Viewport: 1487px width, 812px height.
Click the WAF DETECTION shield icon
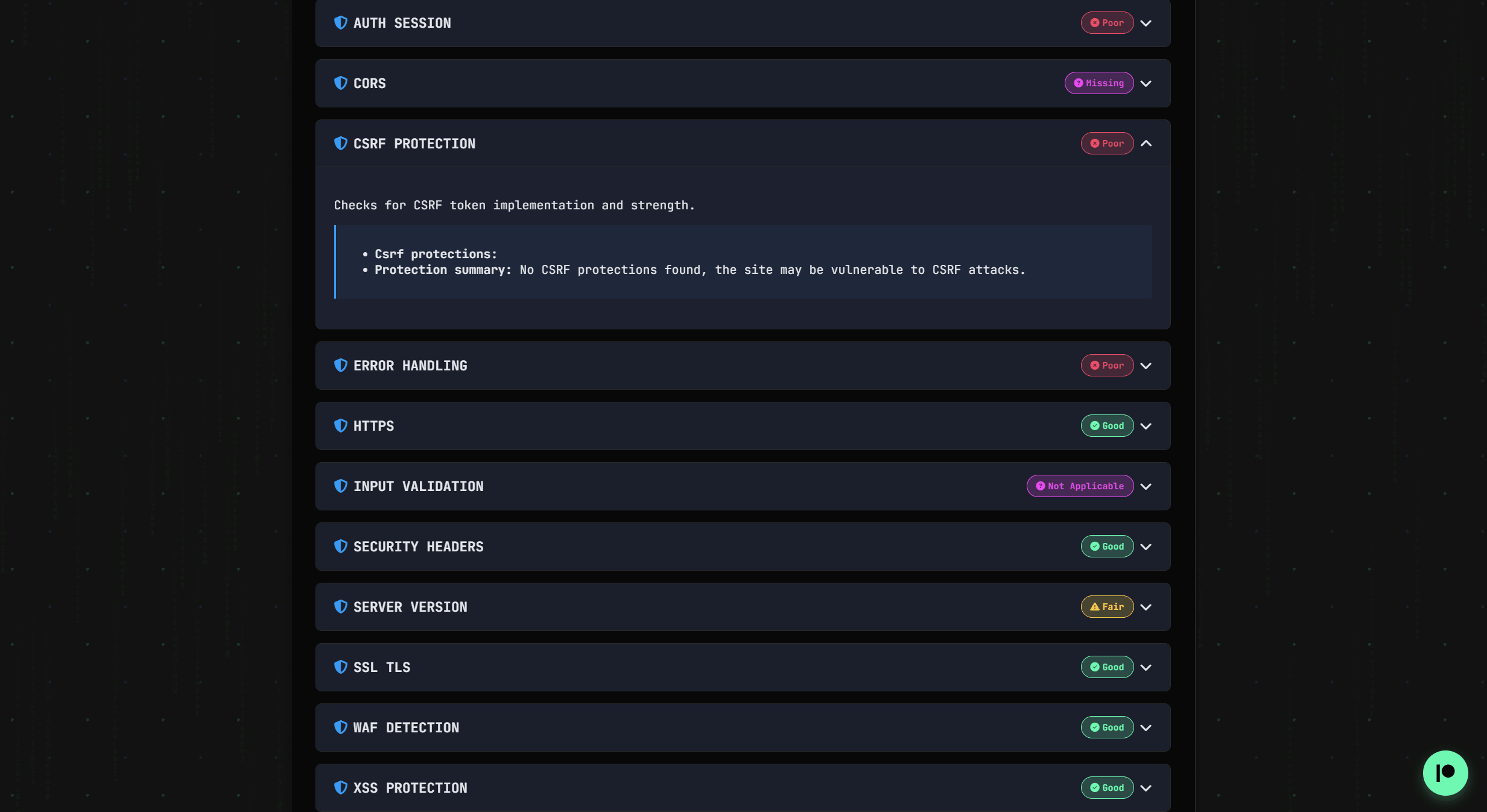340,728
